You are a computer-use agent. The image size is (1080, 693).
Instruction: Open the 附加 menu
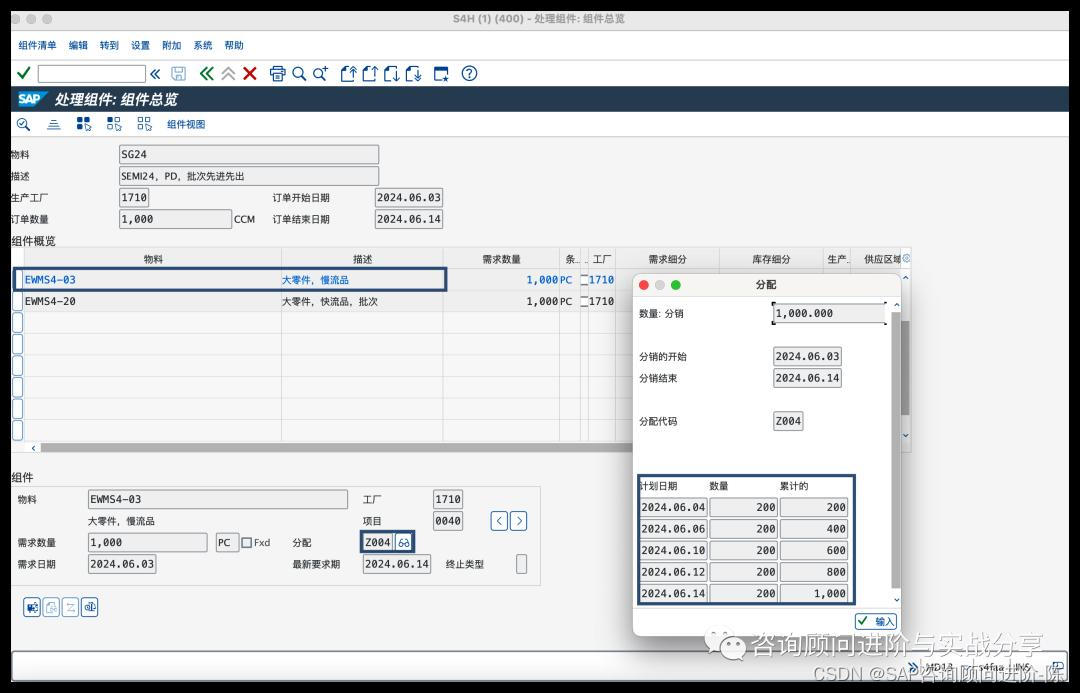172,45
